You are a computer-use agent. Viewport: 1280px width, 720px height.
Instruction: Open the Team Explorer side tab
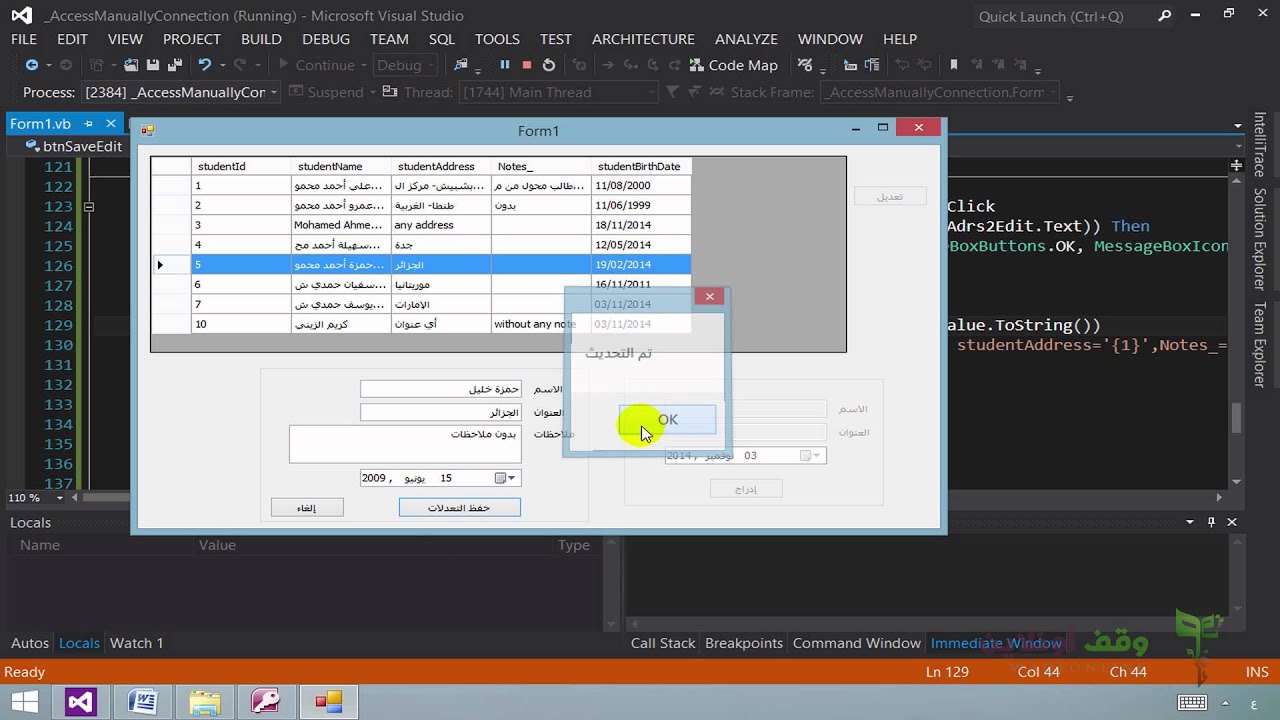tap(1260, 343)
